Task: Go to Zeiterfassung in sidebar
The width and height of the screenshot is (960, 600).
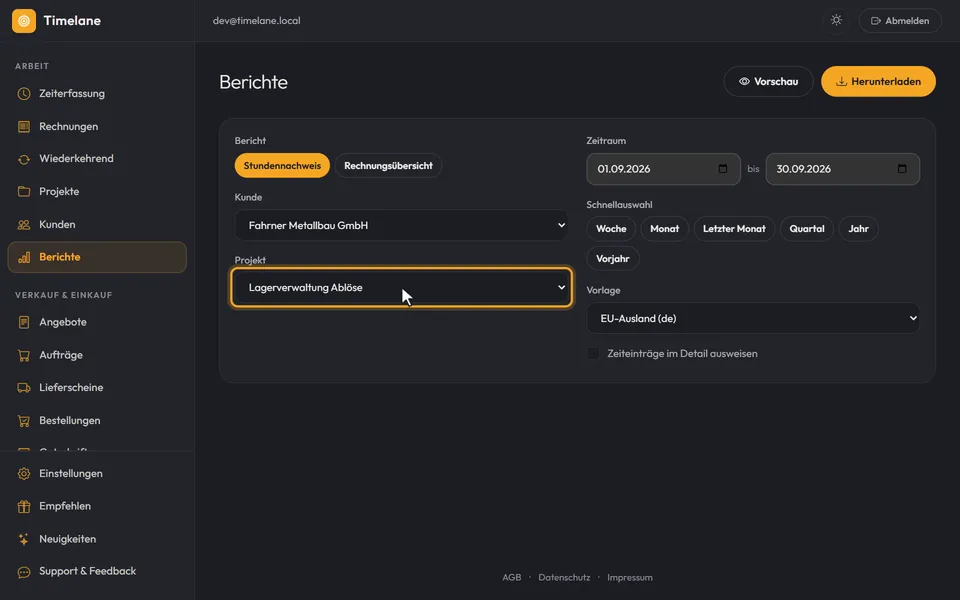Action: (x=97, y=94)
